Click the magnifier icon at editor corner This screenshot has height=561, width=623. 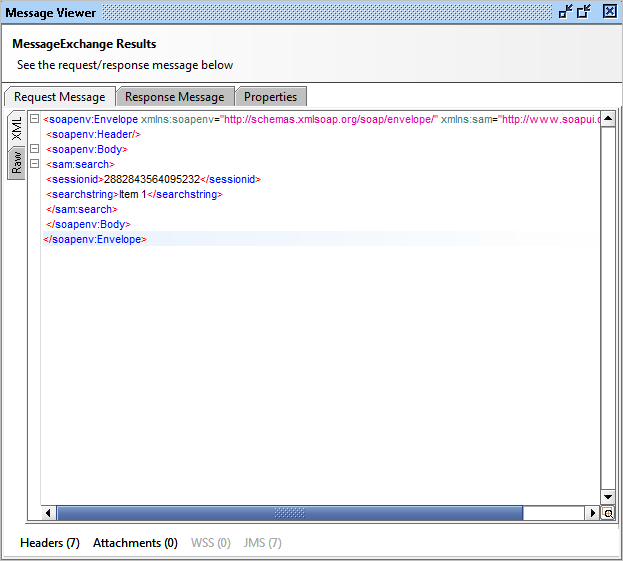tap(608, 513)
